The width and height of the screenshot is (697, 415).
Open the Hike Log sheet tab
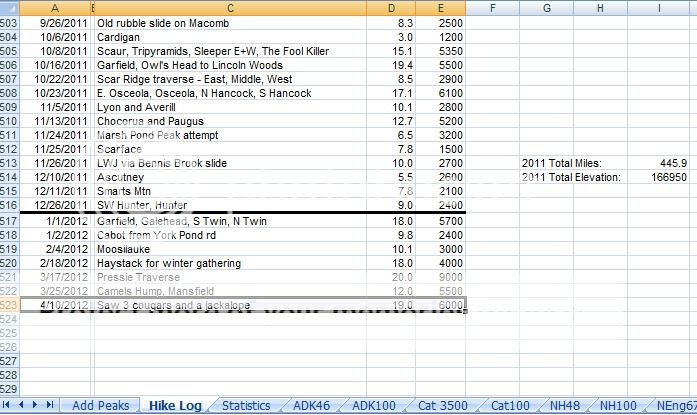pos(175,406)
